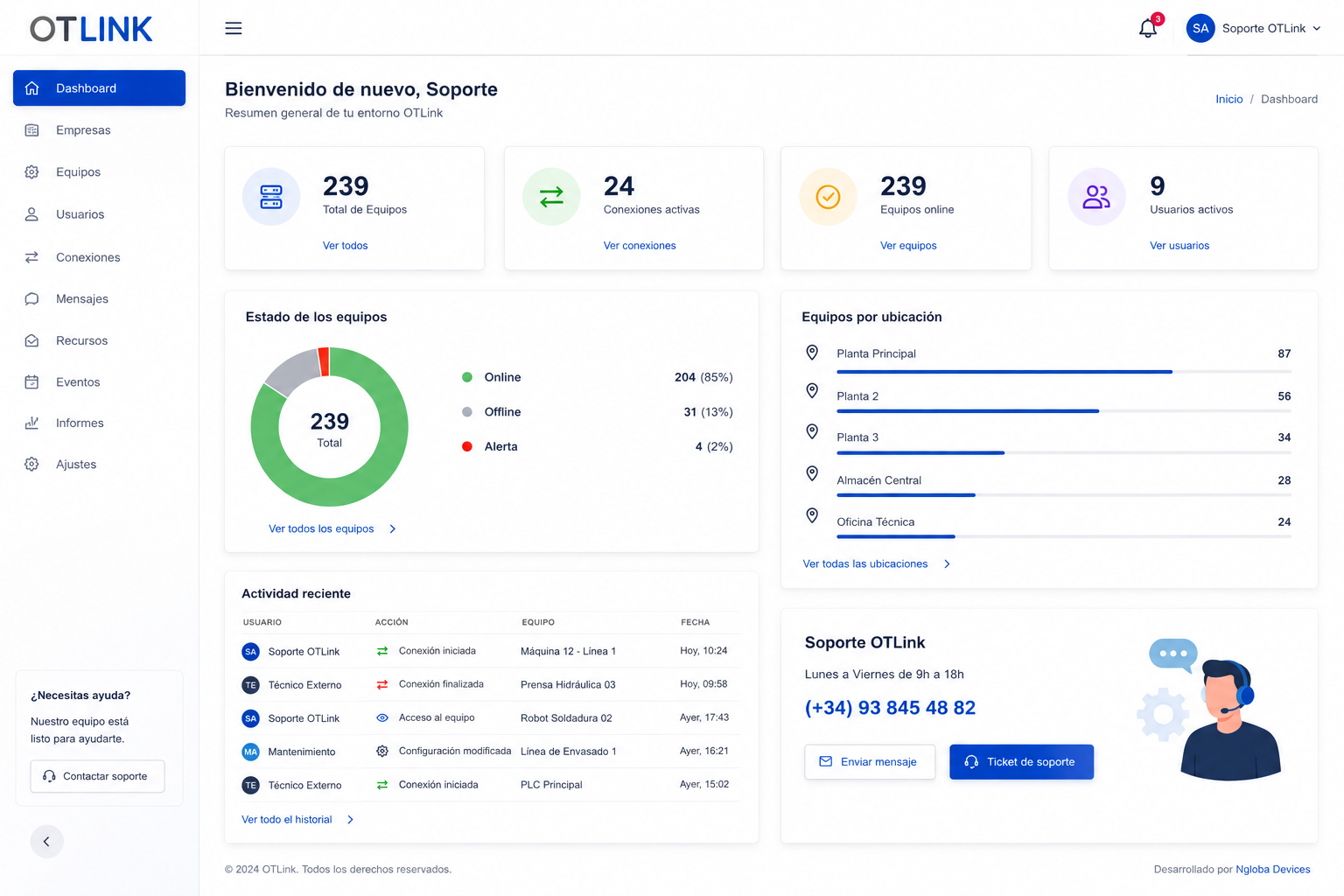Click the Recursos sidebar icon
Viewport: 1344px width, 896px height.
pos(31,340)
